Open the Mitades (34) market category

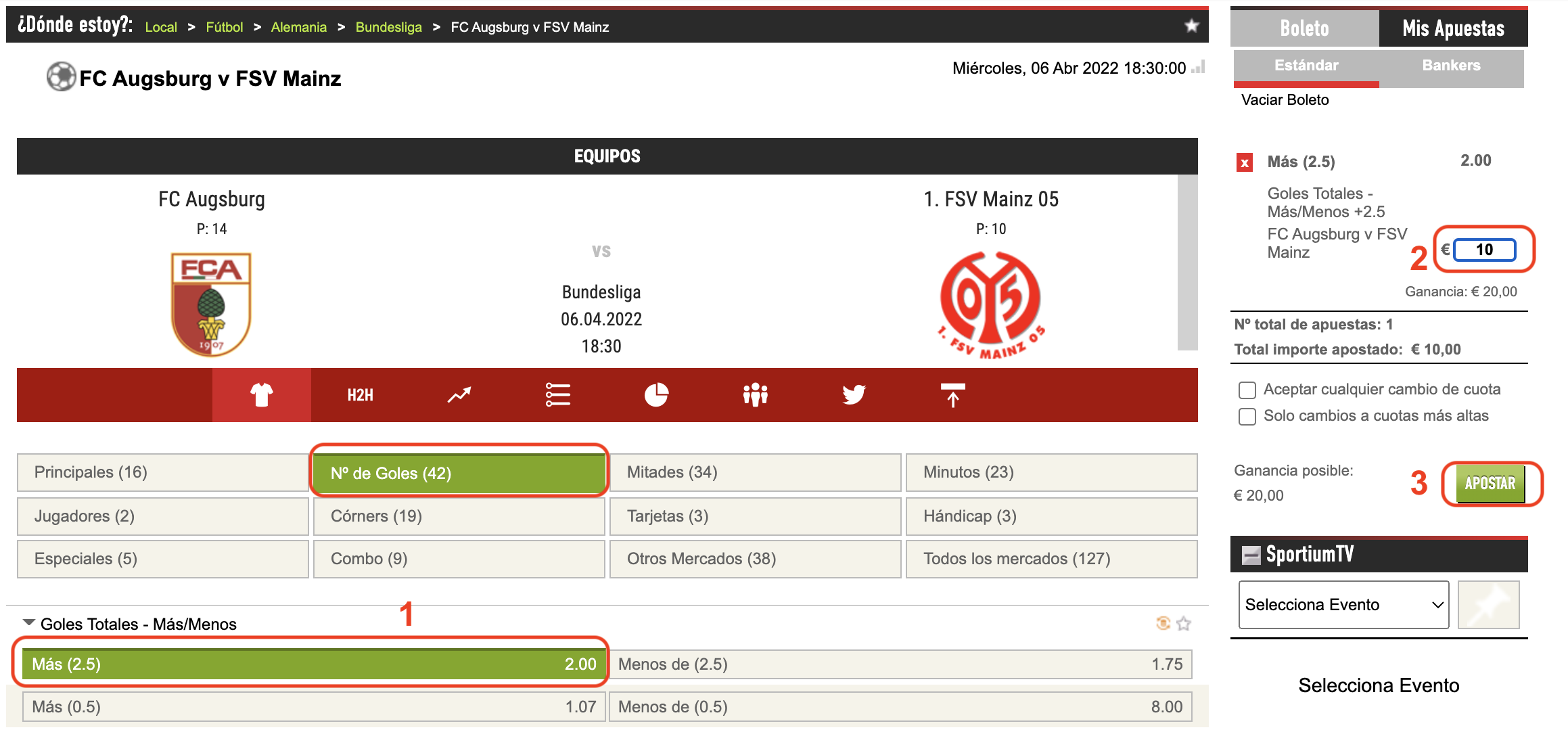[x=755, y=472]
